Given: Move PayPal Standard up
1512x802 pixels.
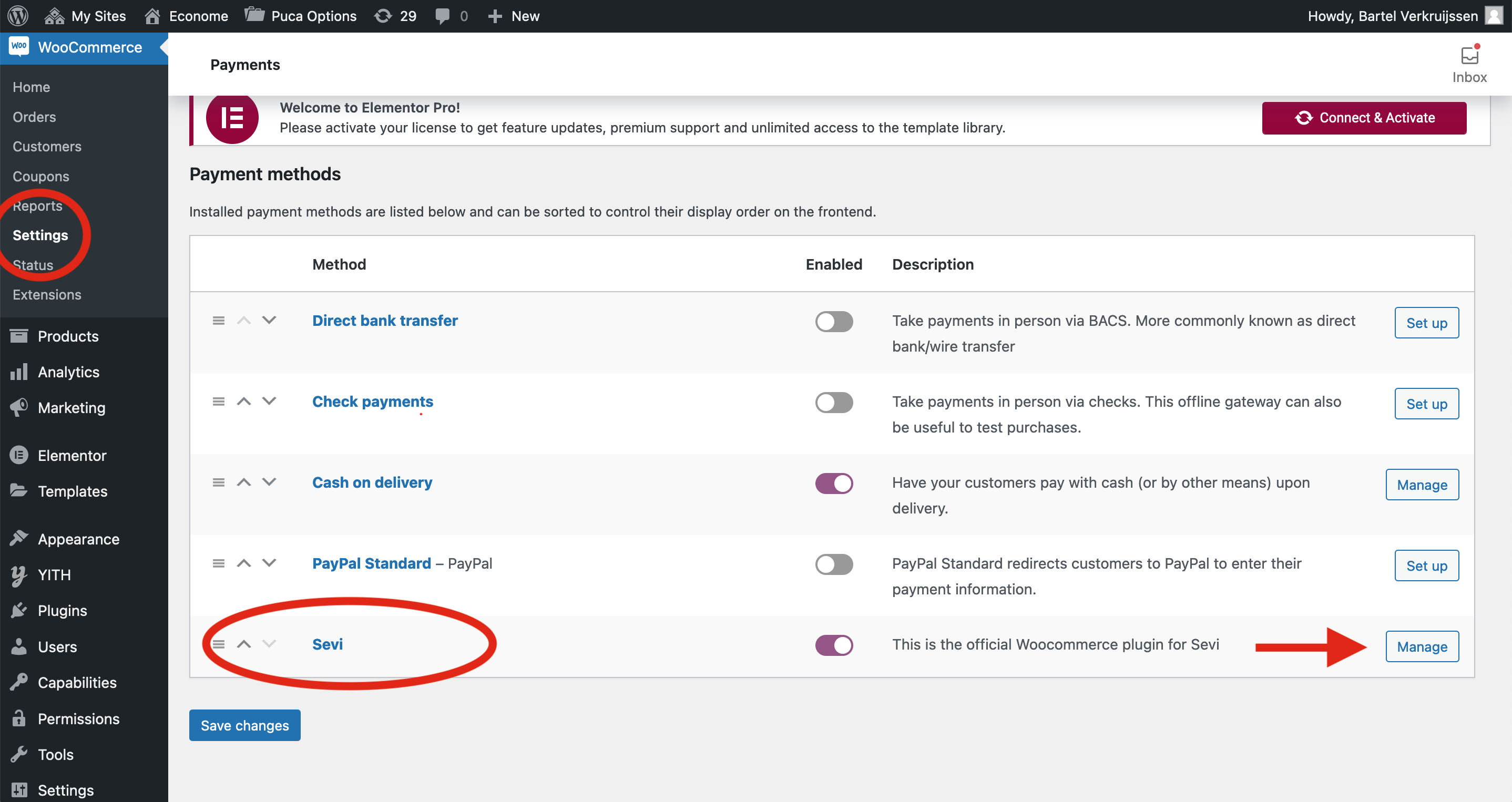Looking at the screenshot, I should point(243,563).
